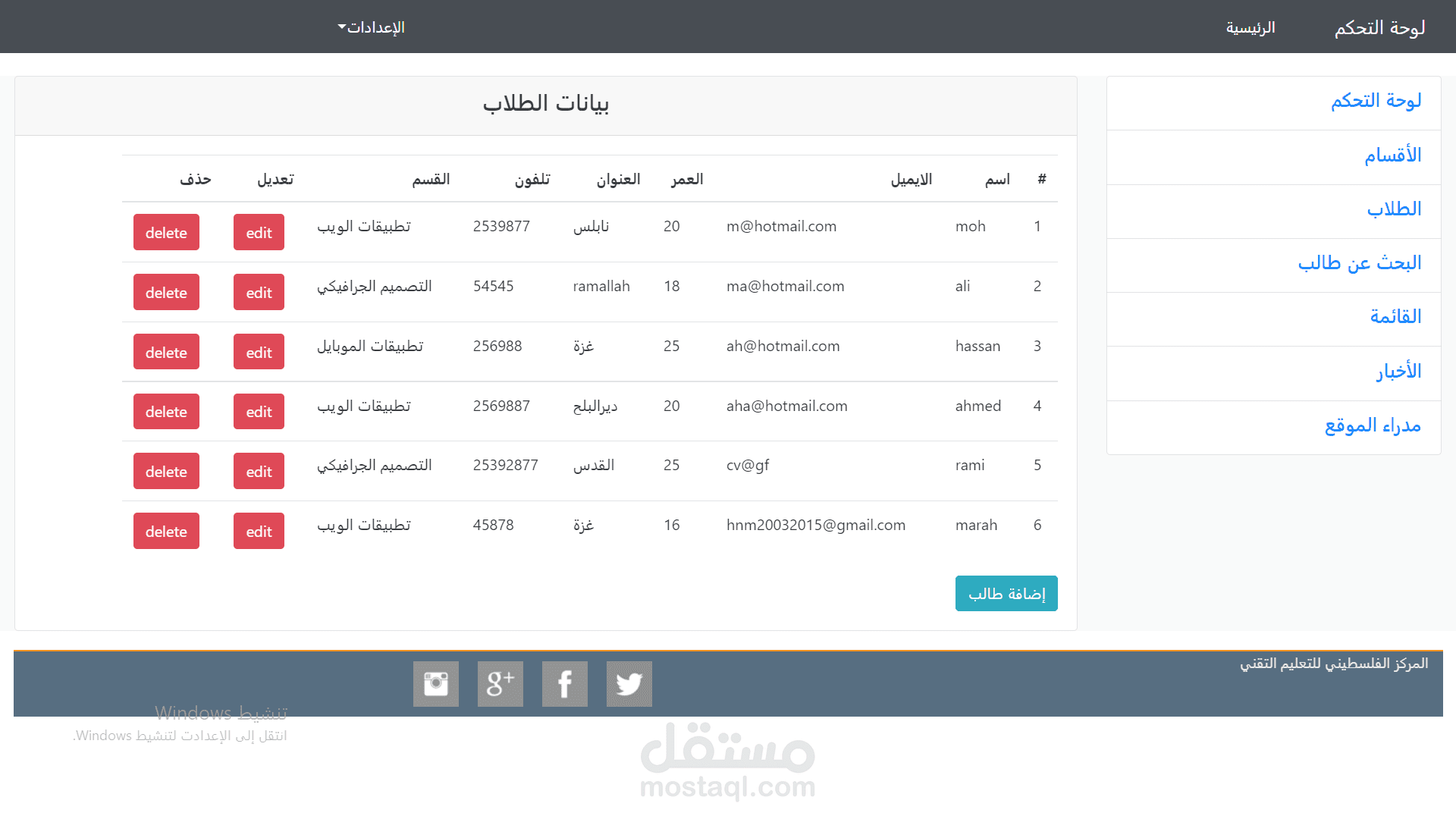Click the لوحة التحكم navbar brand
The width and height of the screenshot is (1456, 819).
click(1379, 27)
